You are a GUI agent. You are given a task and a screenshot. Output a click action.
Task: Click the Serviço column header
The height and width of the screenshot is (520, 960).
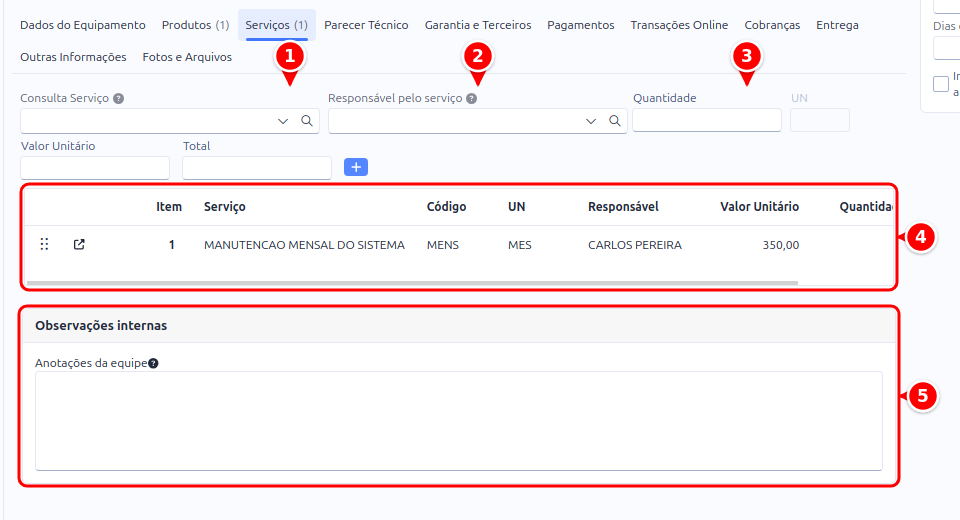[225, 207]
